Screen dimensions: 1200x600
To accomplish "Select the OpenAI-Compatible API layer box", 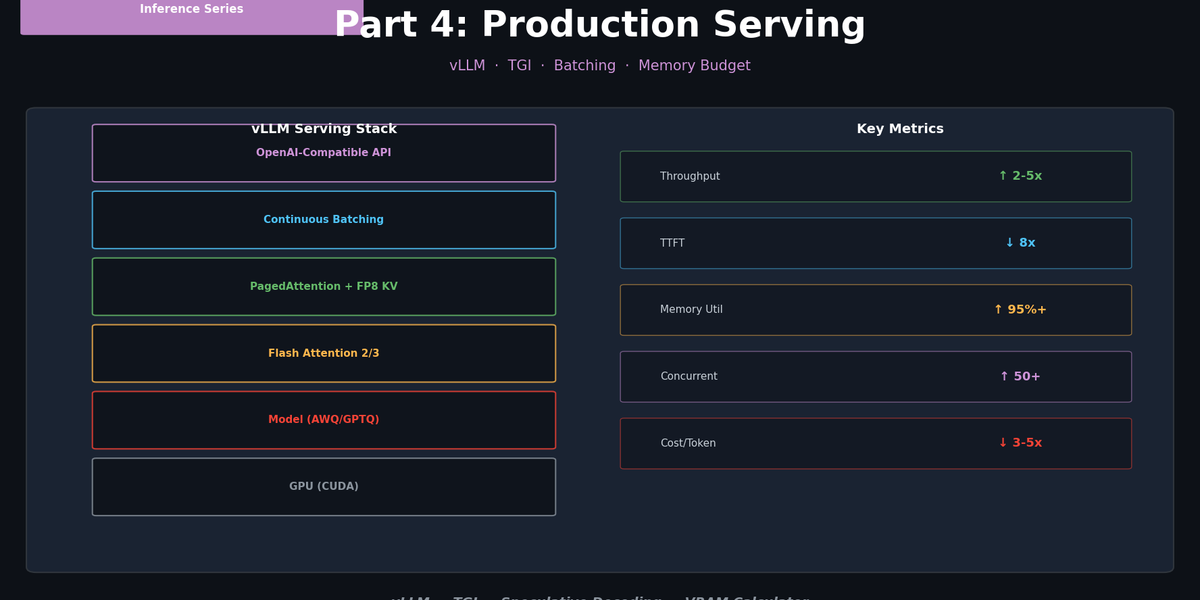I will [323, 152].
